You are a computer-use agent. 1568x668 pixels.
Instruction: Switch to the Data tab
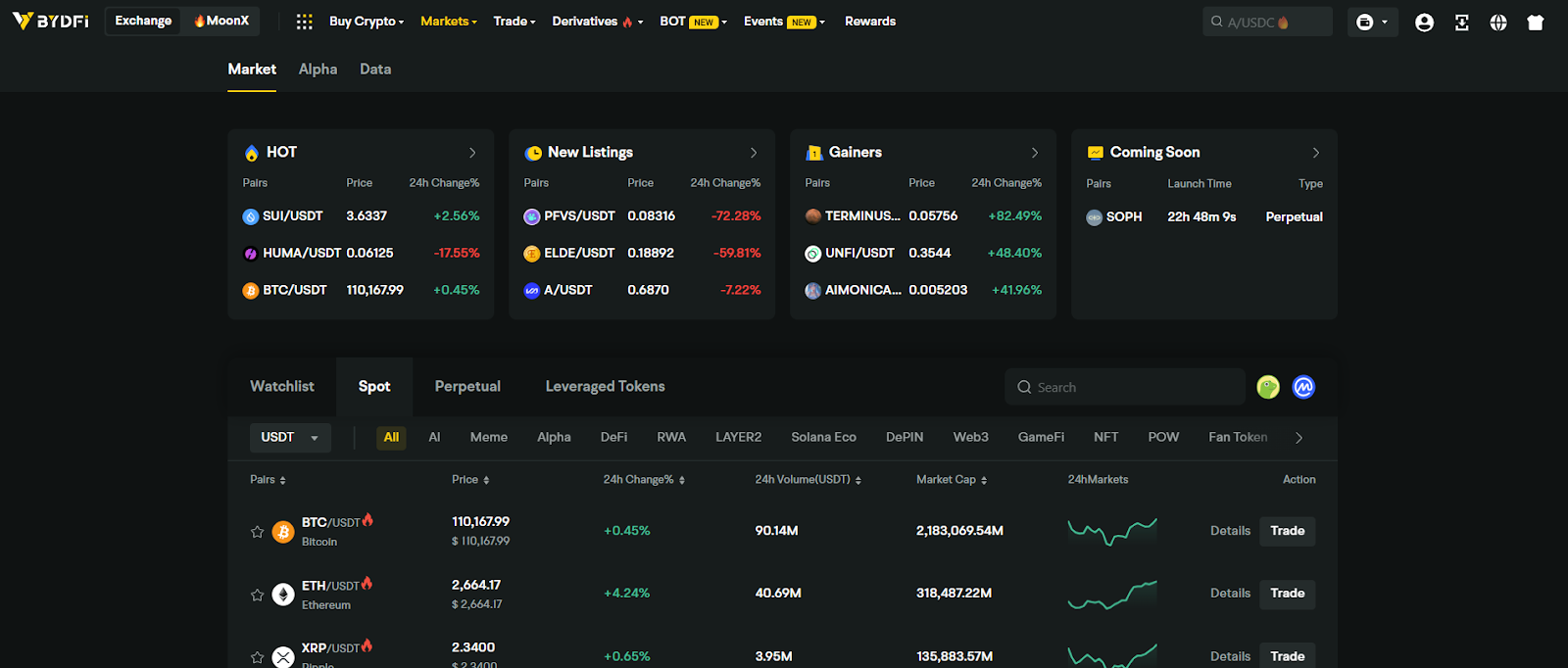pyautogui.click(x=375, y=70)
